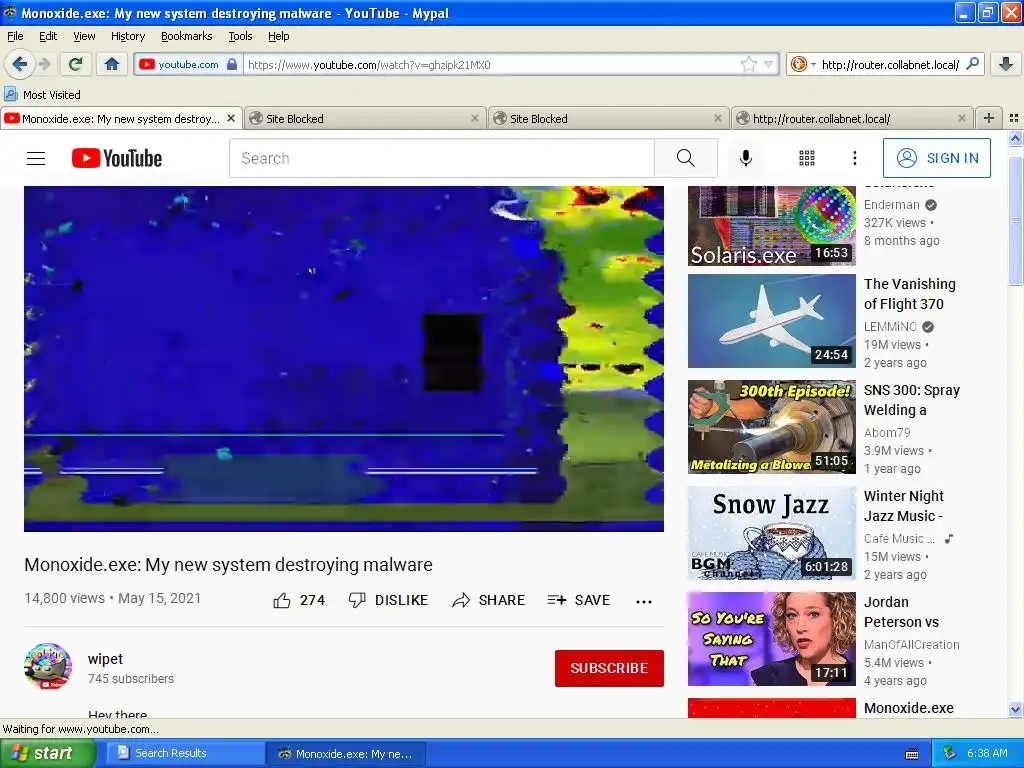Viewport: 1024px width, 768px height.
Task: Open The Vanishing of Flight 370 video
Action: pyautogui.click(x=909, y=294)
